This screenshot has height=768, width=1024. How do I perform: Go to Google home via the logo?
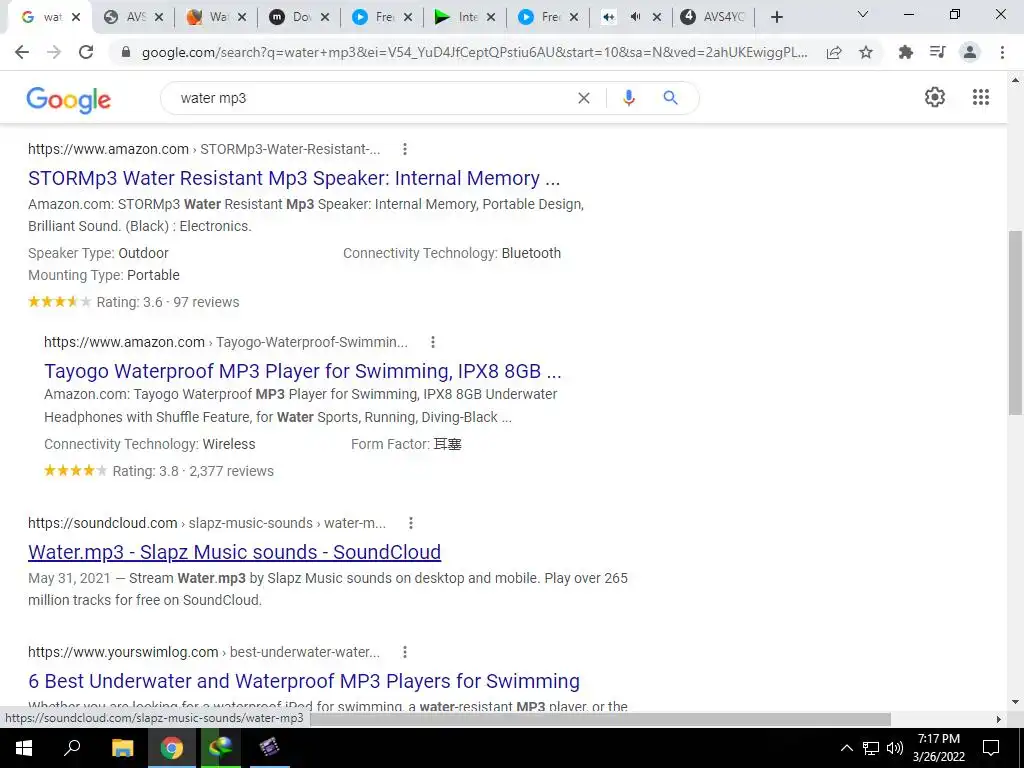point(69,100)
